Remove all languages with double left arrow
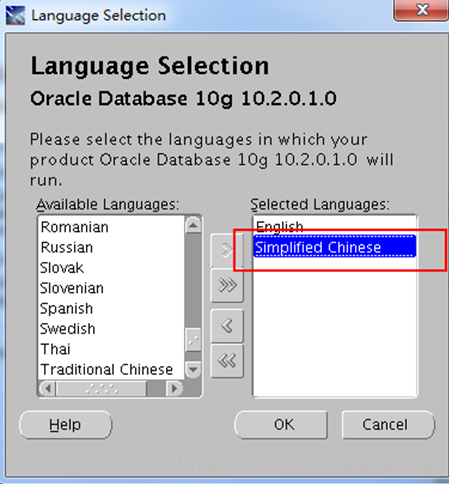The width and height of the screenshot is (449, 484). 227,361
